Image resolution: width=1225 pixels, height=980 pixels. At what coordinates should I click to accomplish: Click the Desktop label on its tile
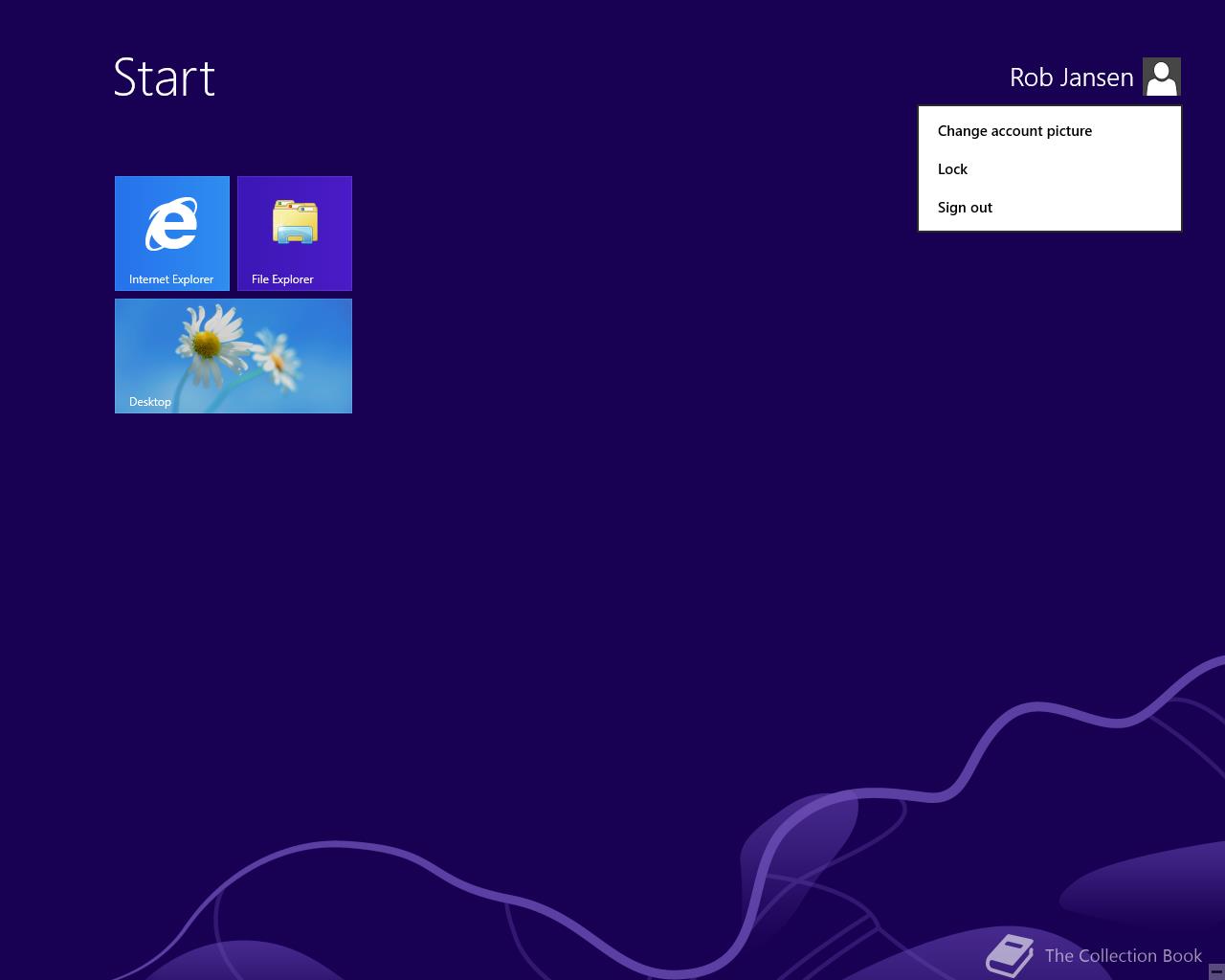(x=149, y=401)
